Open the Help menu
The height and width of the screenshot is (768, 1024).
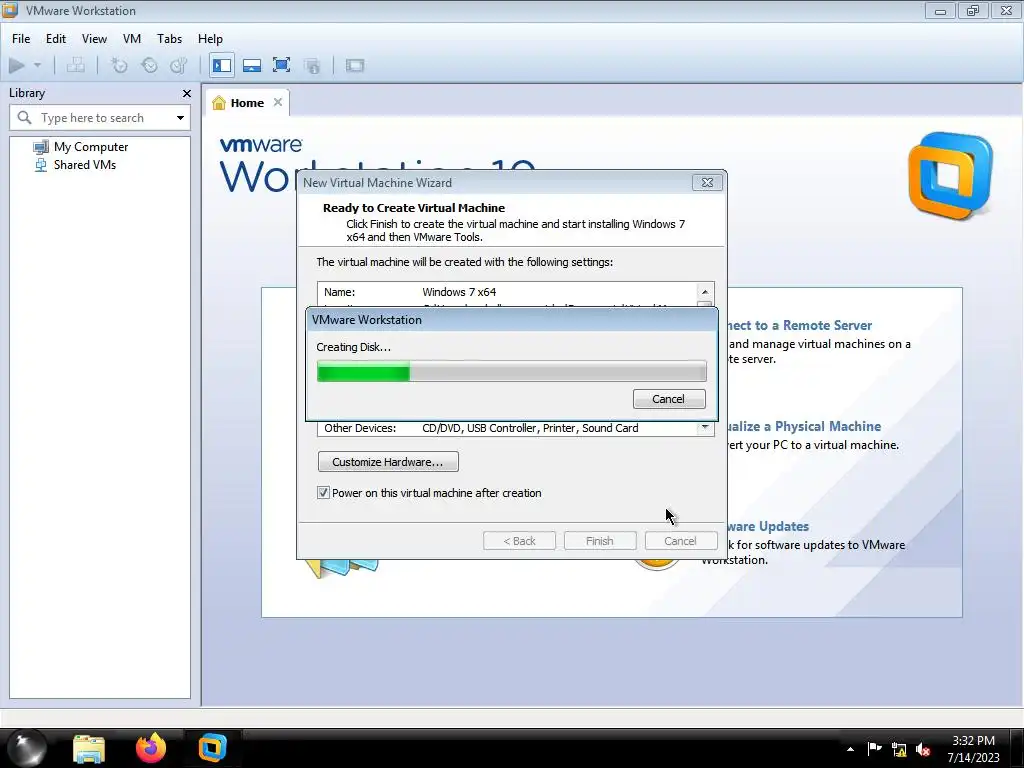[x=210, y=39]
